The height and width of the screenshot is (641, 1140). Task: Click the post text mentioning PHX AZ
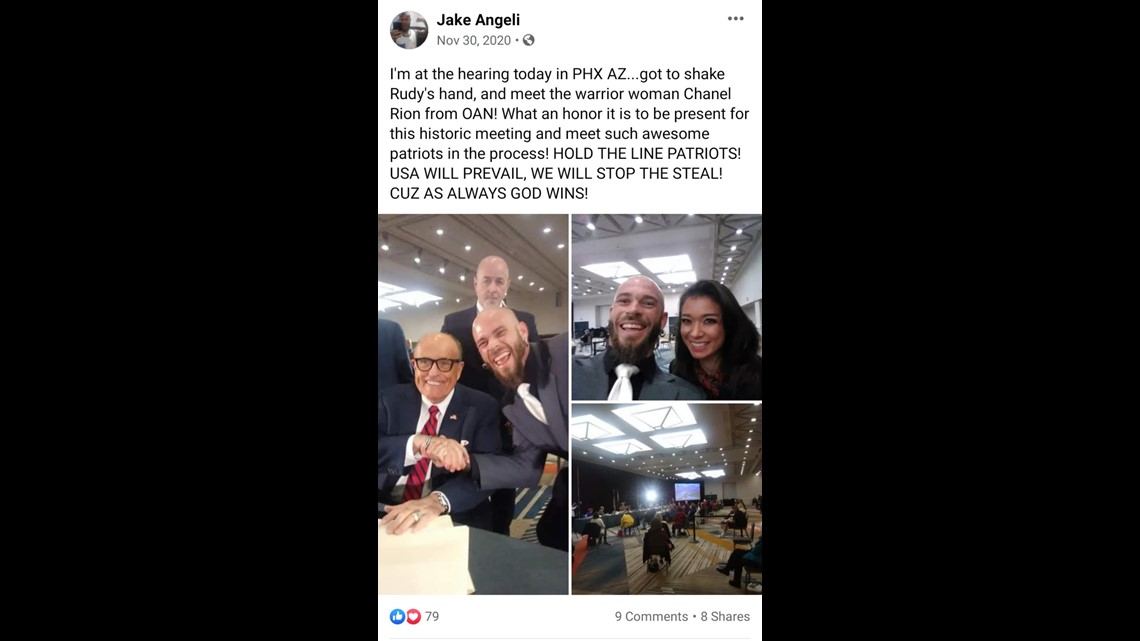point(569,134)
